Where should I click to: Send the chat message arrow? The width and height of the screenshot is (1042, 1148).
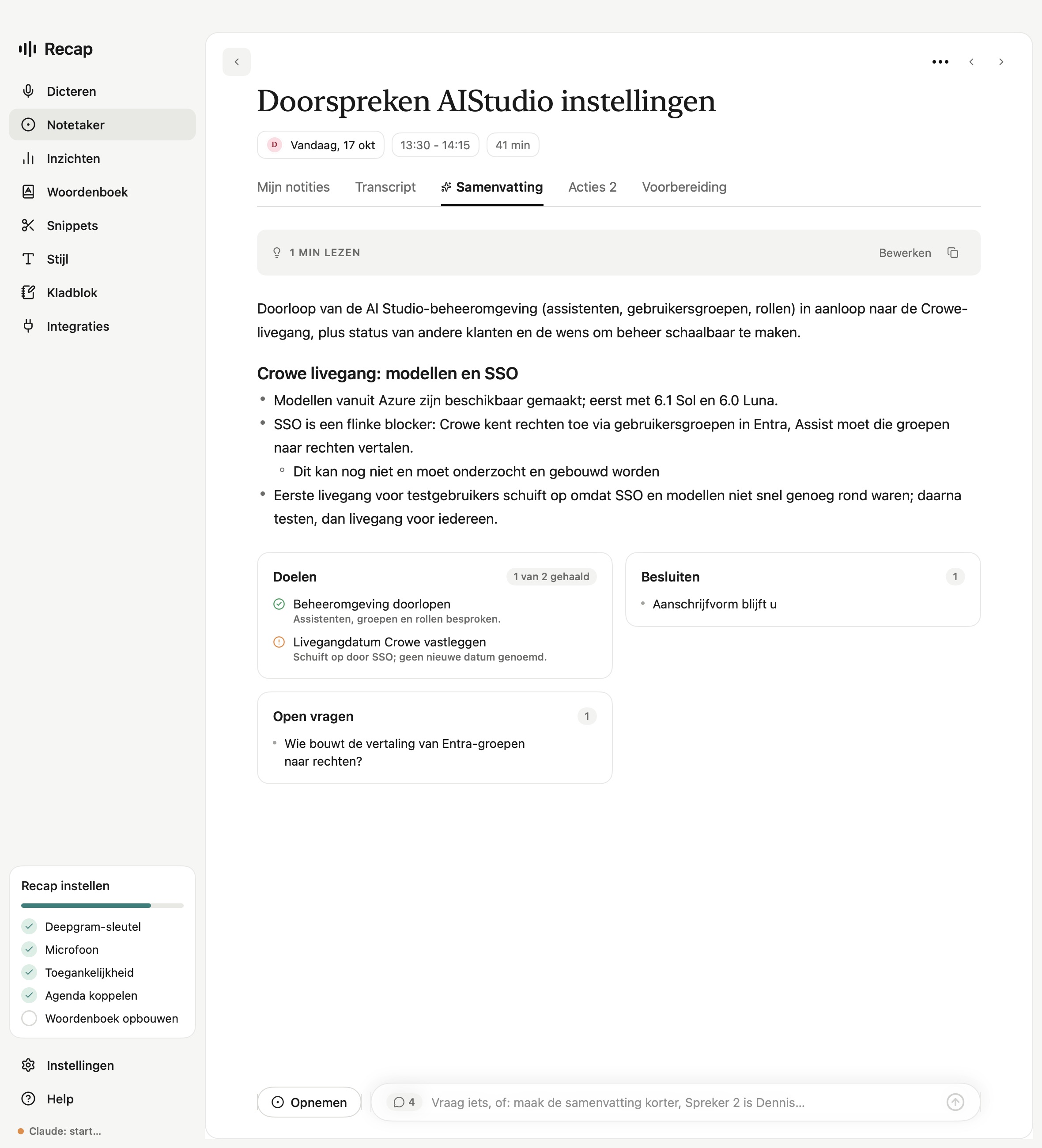click(x=955, y=1103)
